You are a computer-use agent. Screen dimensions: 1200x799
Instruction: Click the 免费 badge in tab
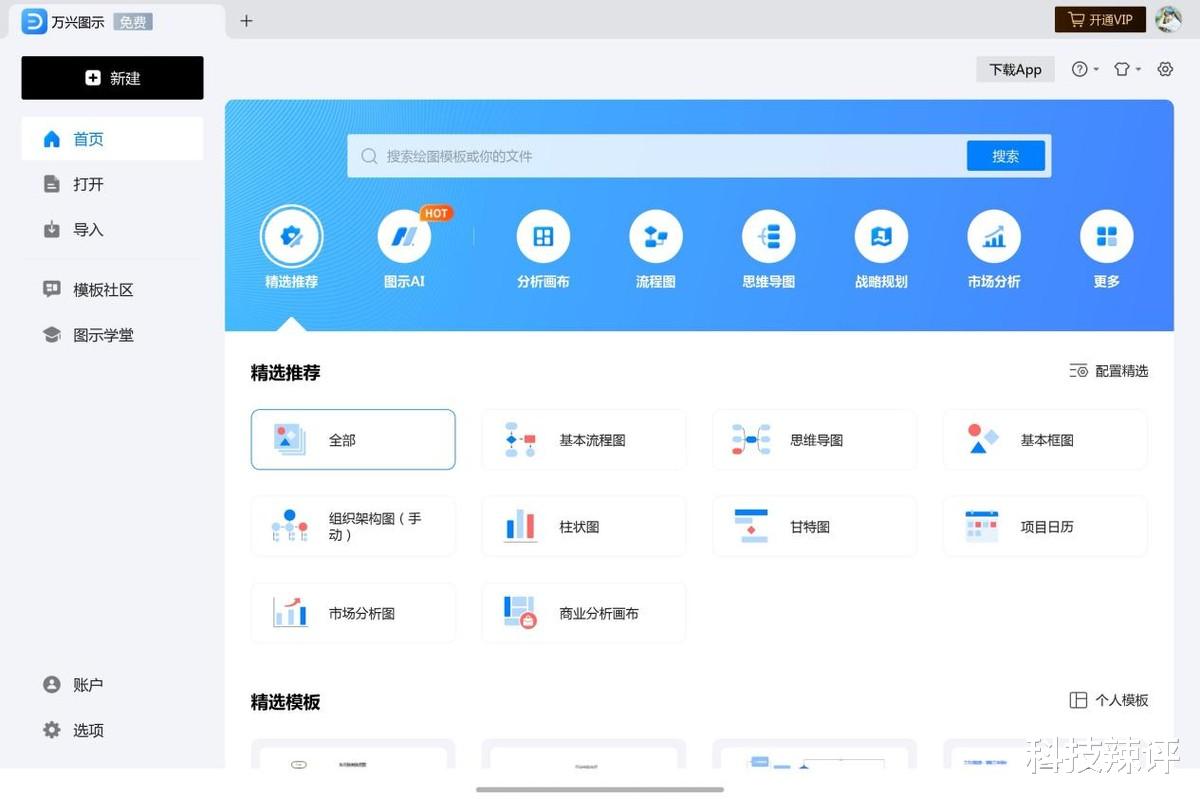[x=133, y=21]
